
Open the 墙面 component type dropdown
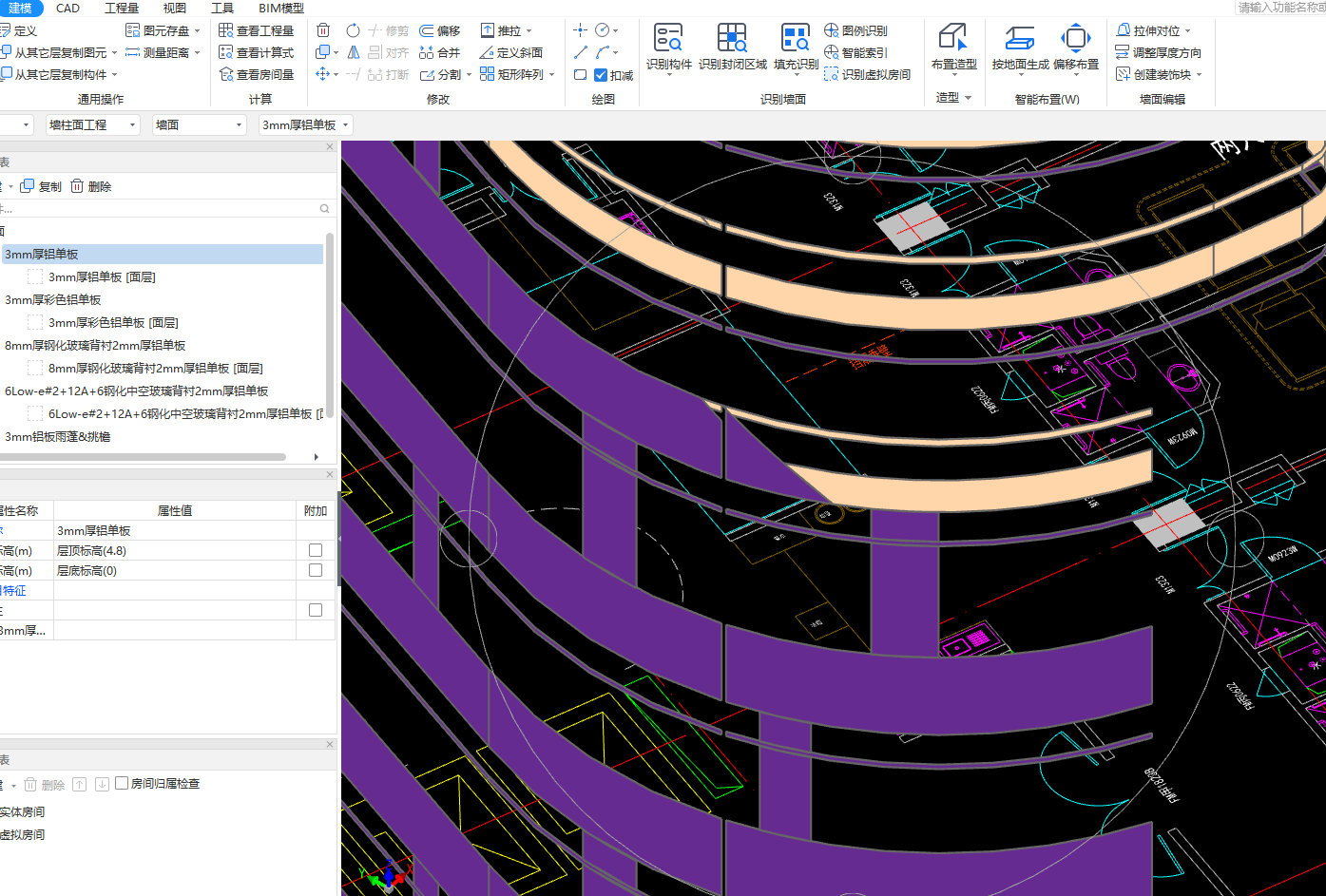coord(200,124)
